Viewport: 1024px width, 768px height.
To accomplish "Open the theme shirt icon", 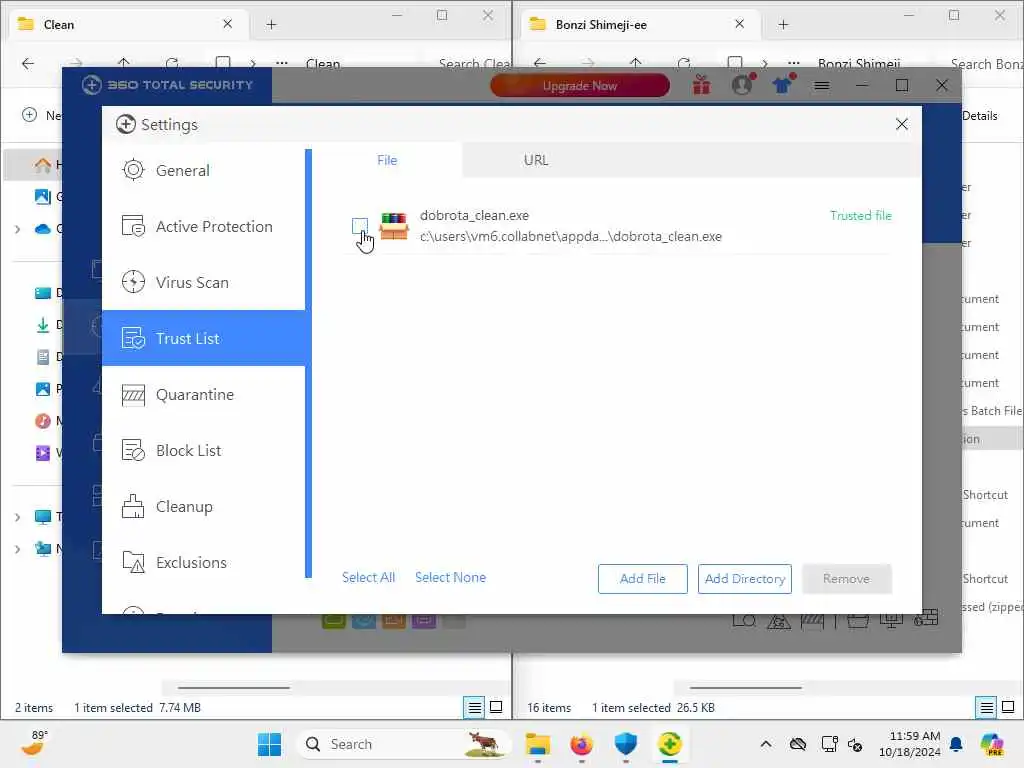I will tap(782, 85).
